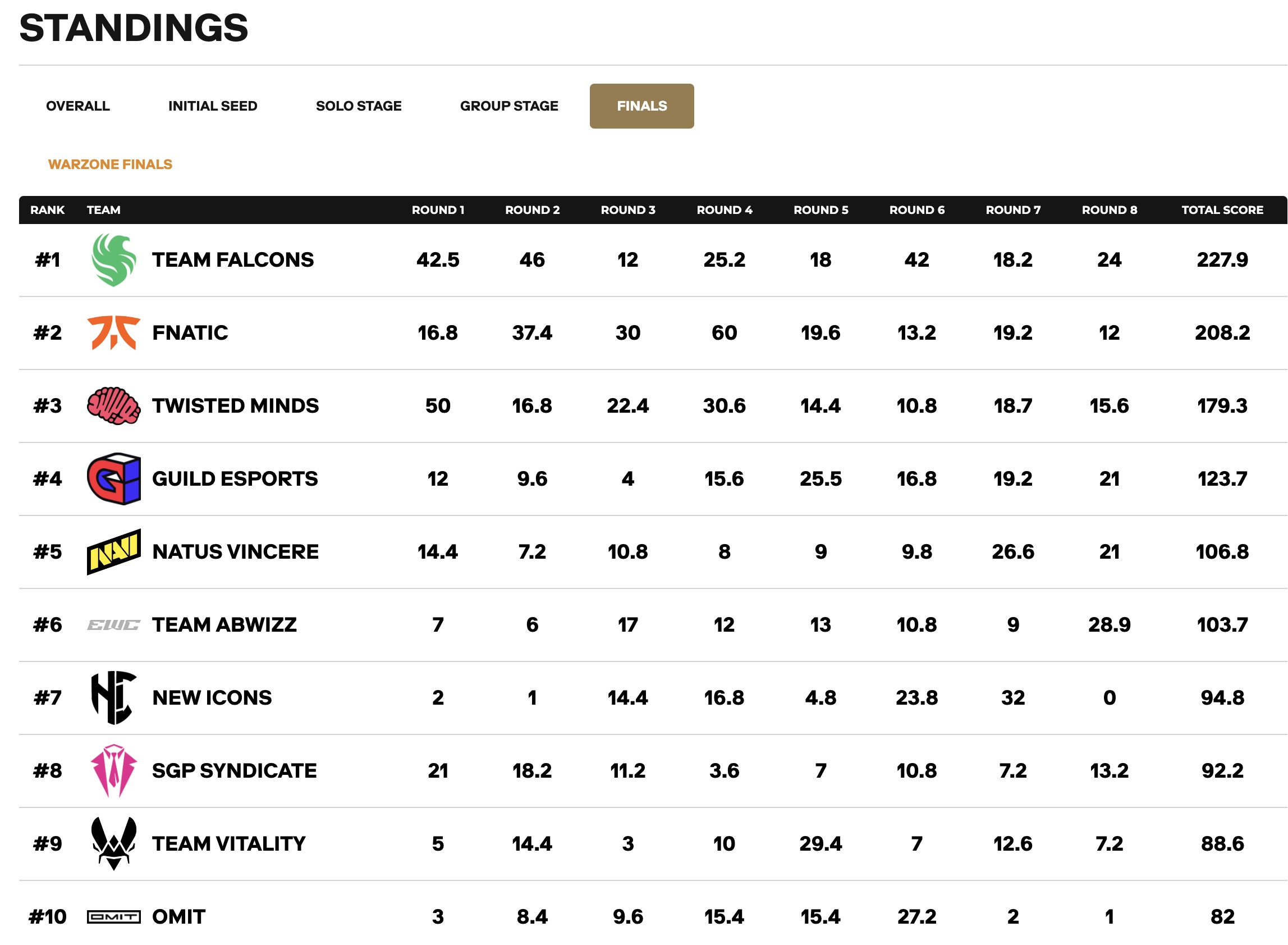Show the Group Stage standings tab
1288x945 pixels.
509,106
